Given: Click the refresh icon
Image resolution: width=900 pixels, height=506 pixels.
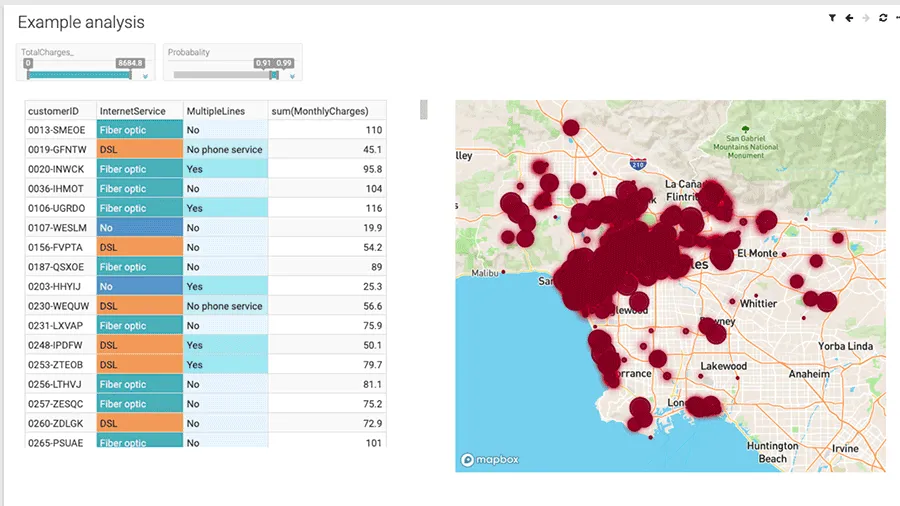Looking at the screenshot, I should click(883, 18).
